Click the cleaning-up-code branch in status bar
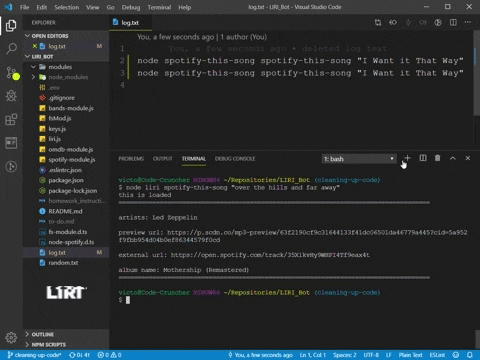The width and height of the screenshot is (480, 360). click(x=34, y=355)
